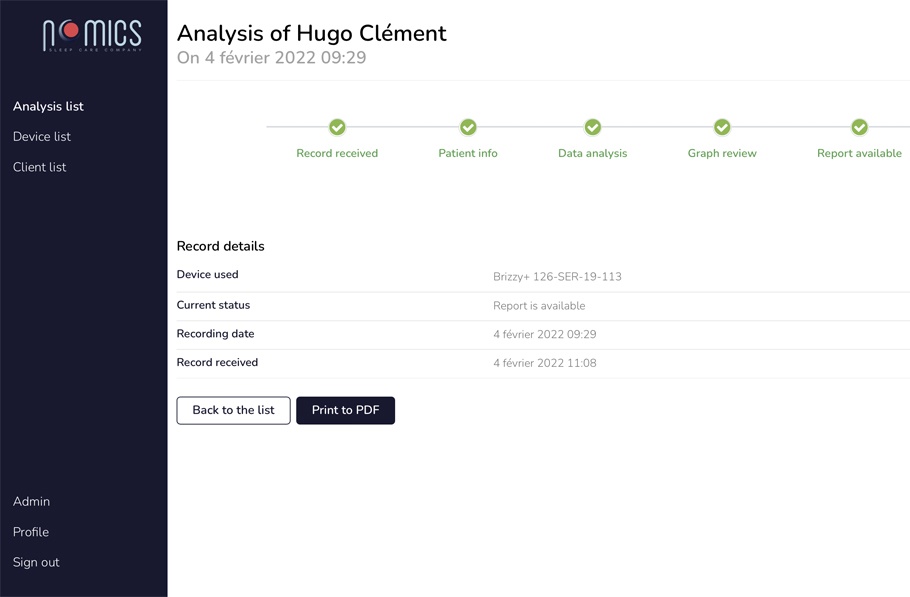
Task: Select the Data analysis step label
Action: 593,153
